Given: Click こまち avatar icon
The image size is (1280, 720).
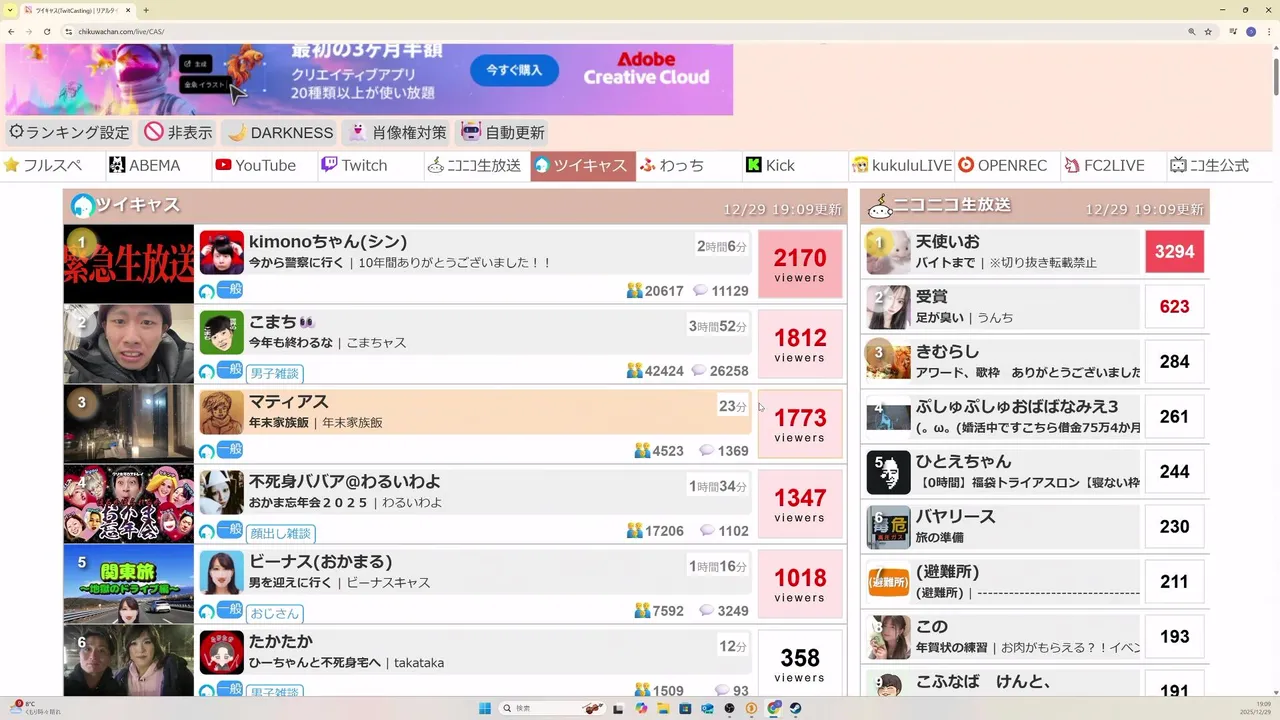Looking at the screenshot, I should (x=221, y=332).
